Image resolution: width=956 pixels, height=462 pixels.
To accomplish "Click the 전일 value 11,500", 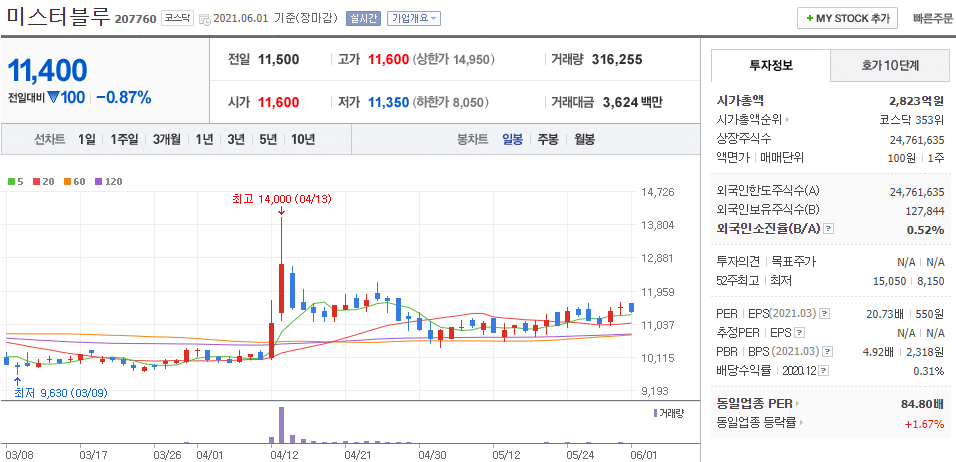I will (279, 60).
